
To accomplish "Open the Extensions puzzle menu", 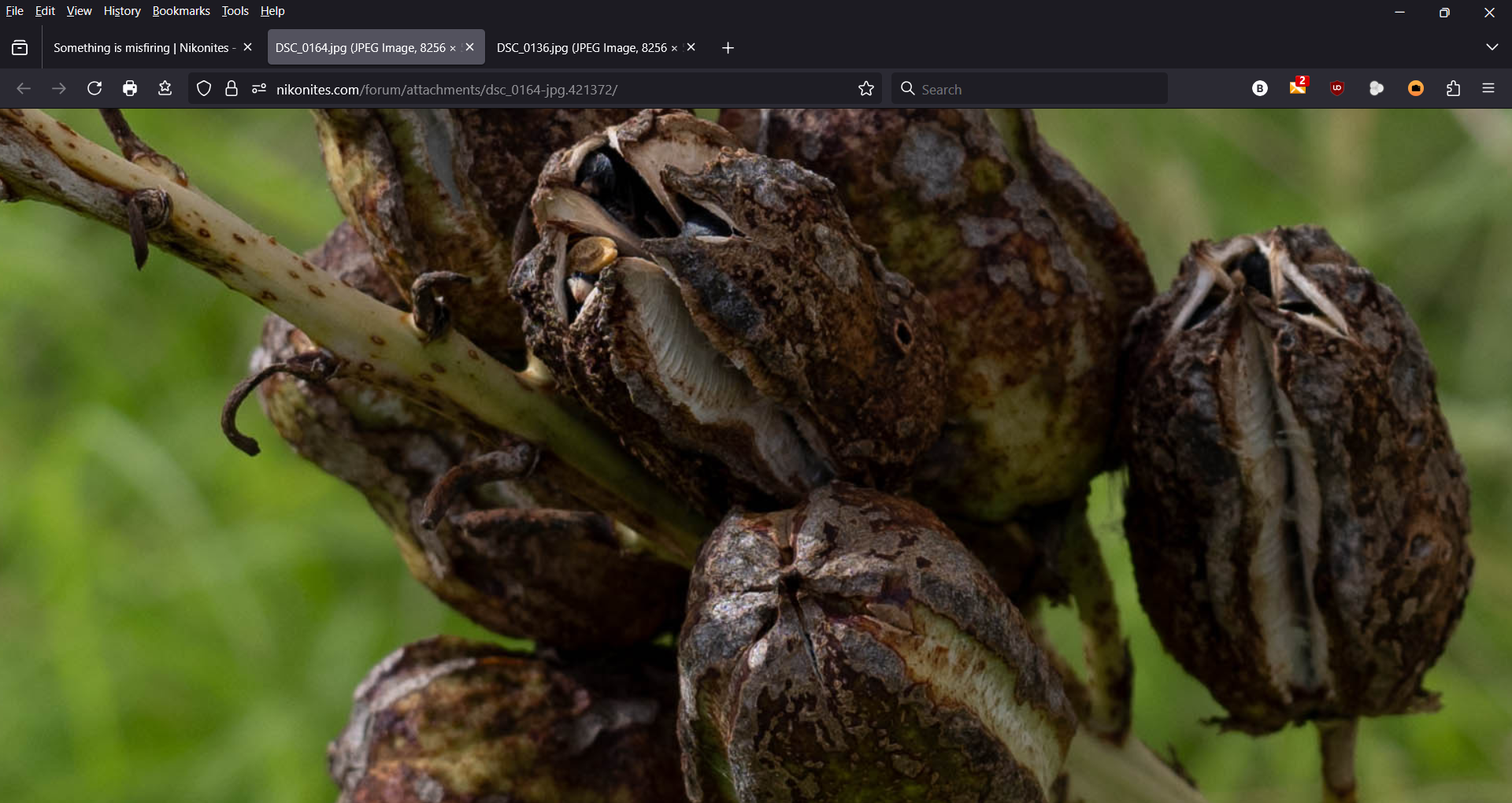I will (x=1454, y=89).
